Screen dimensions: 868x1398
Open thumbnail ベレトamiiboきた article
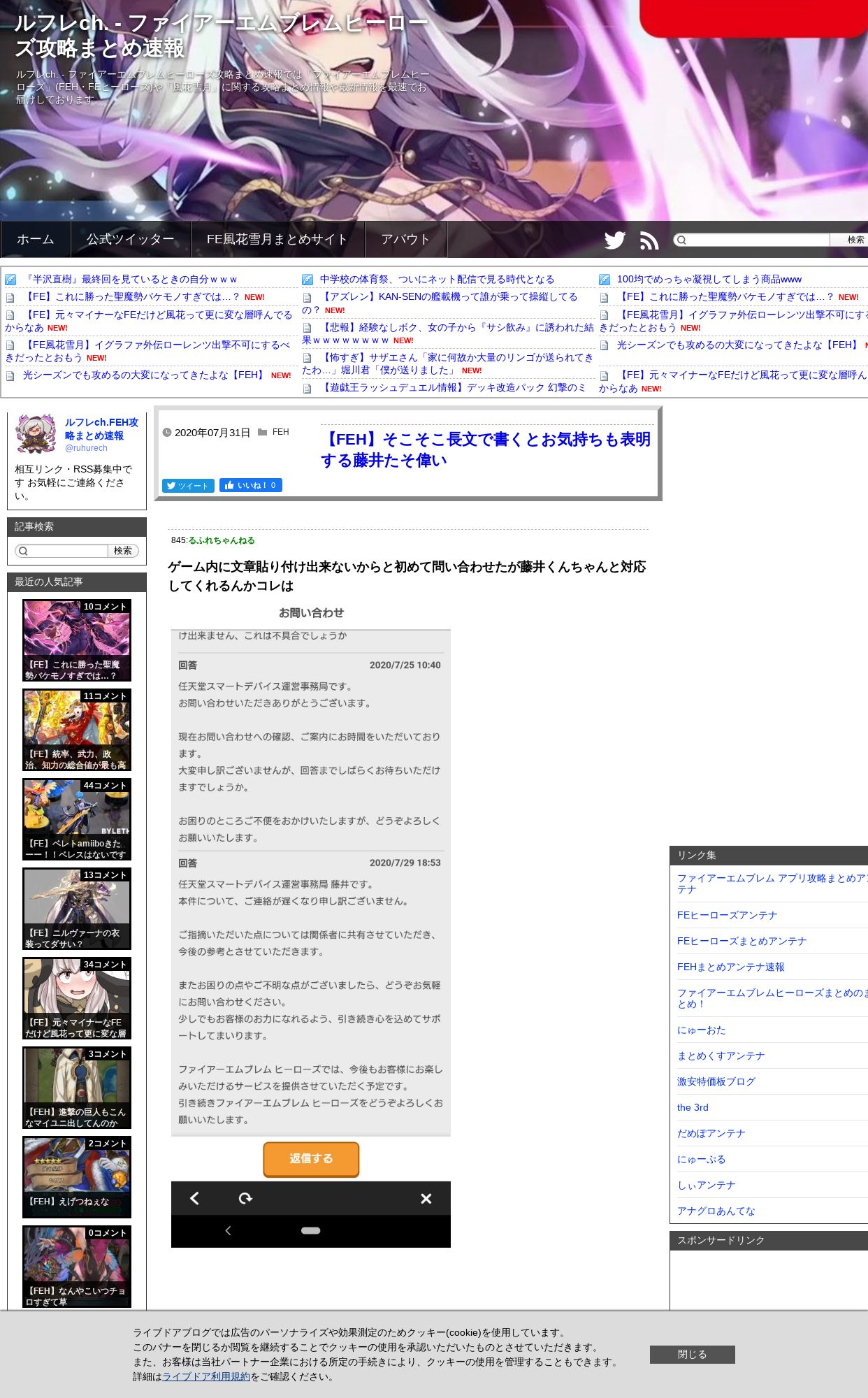coord(77,819)
